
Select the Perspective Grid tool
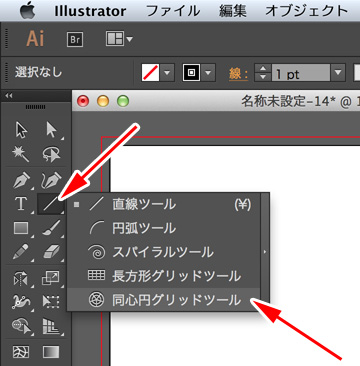click(x=51, y=326)
